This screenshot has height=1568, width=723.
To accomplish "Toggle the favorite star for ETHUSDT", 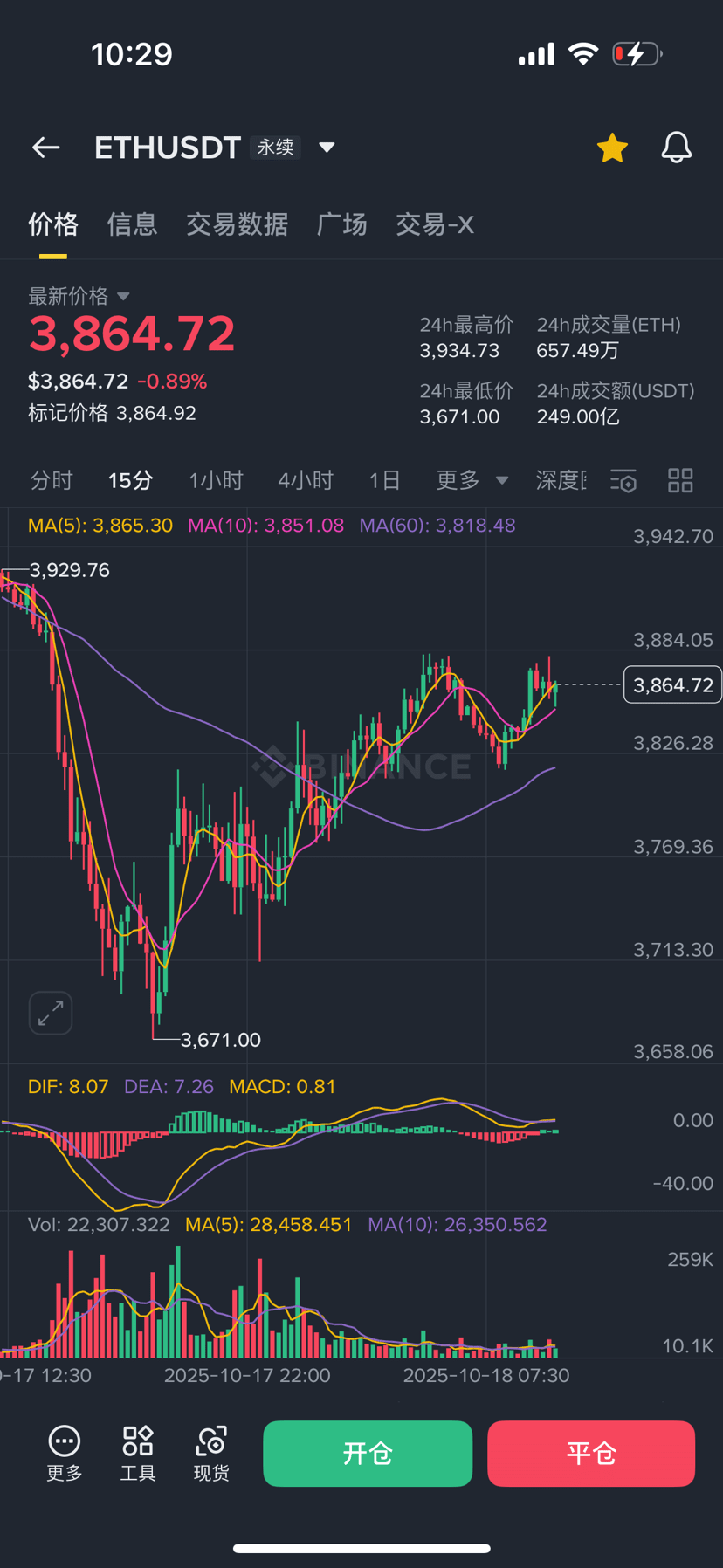I will [x=612, y=148].
